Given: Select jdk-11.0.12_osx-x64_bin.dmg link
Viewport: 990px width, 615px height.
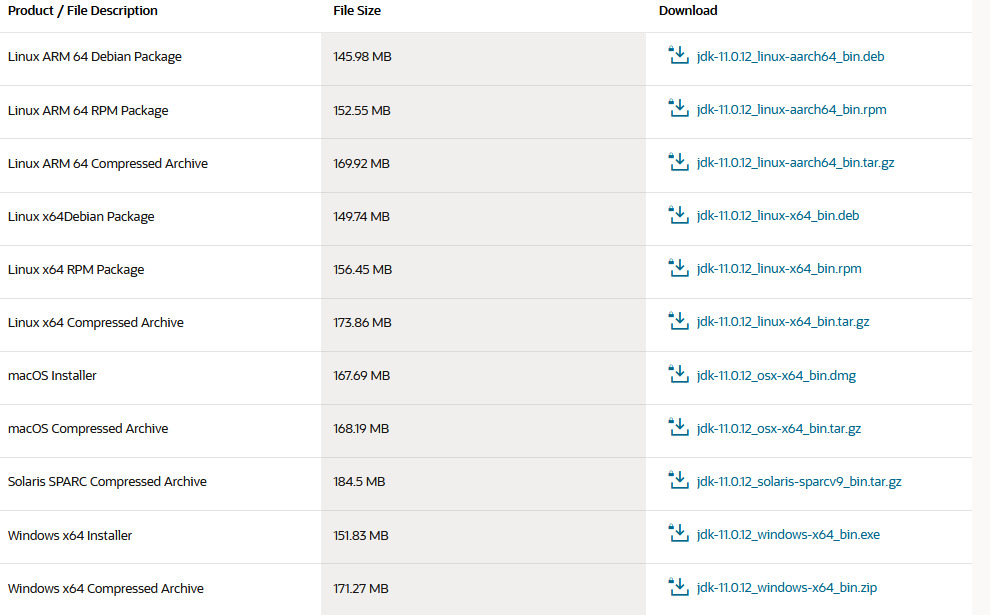Looking at the screenshot, I should tap(777, 375).
